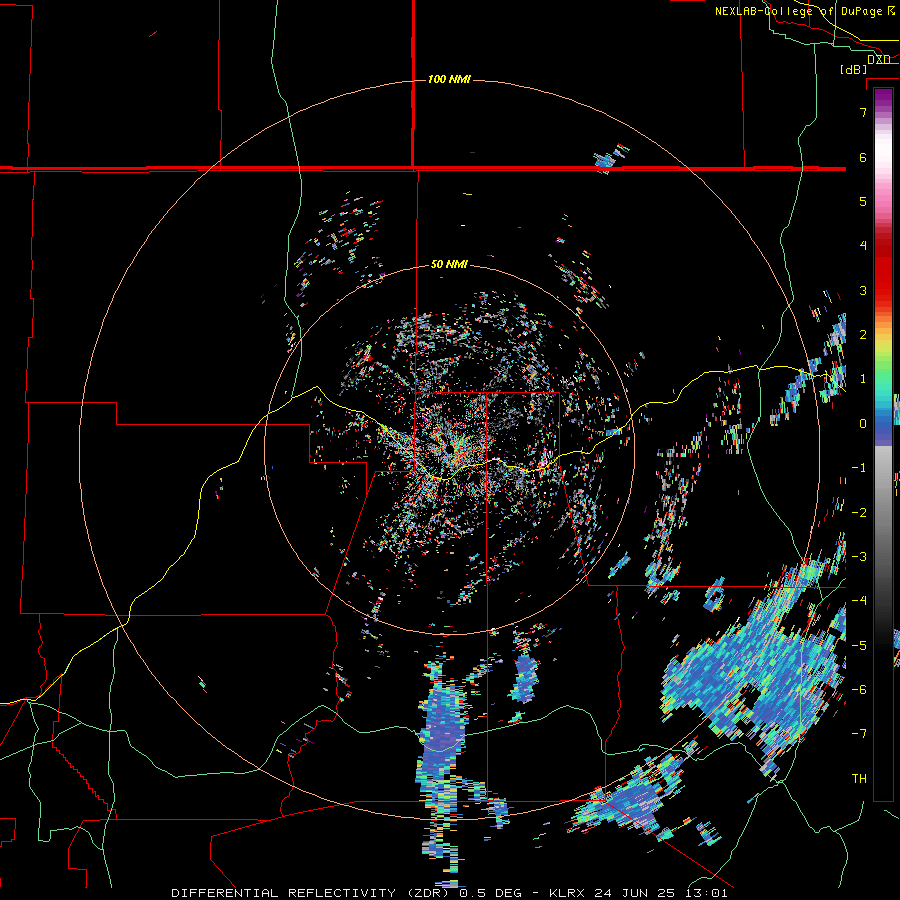Click the "-7" value on color scale
This screenshot has width=900, height=900.
(859, 734)
